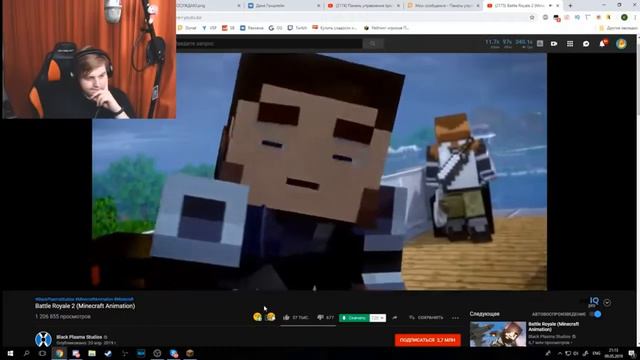Click the create video camera icon
Screen dimensions: 640x360
(x=554, y=44)
